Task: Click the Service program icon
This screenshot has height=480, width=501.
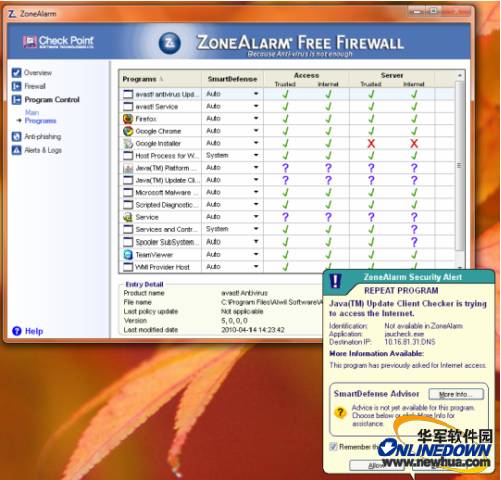Action: (128, 217)
